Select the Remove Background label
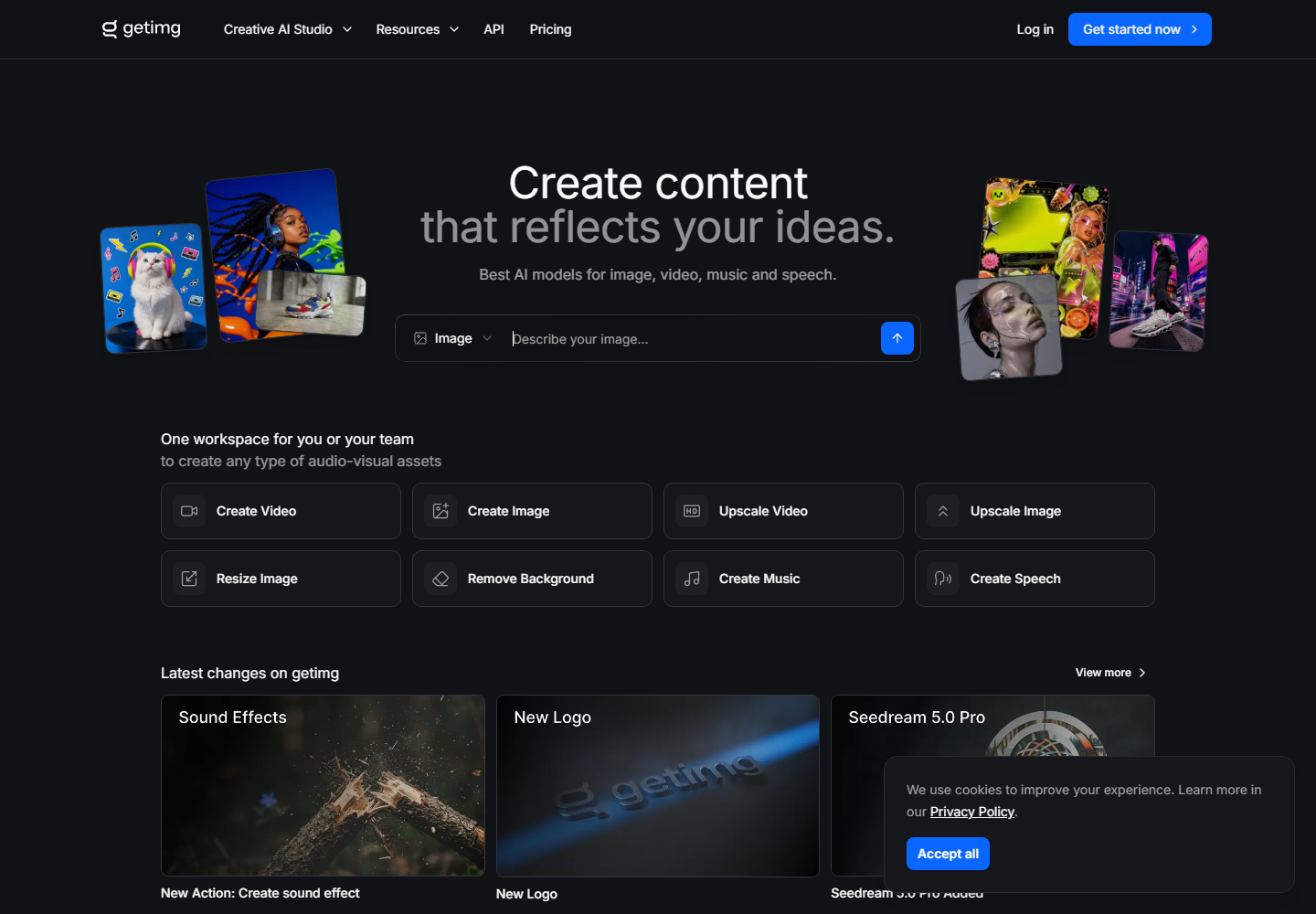 click(x=530, y=579)
